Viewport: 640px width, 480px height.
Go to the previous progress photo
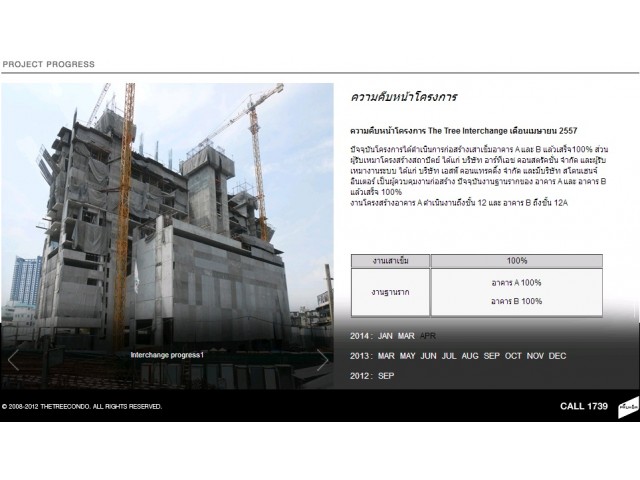14,360
